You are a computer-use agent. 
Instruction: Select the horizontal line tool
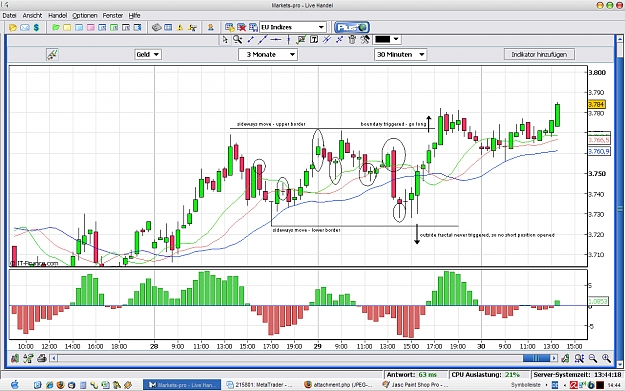tap(276, 39)
